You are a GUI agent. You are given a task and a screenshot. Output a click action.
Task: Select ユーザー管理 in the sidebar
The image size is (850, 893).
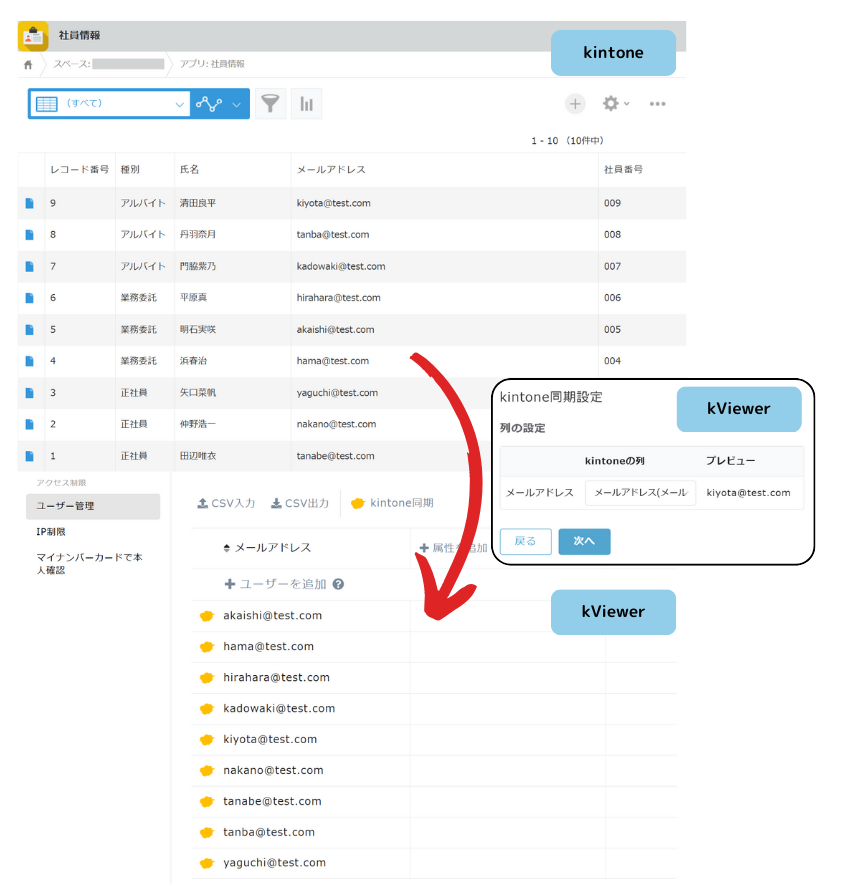[93, 506]
